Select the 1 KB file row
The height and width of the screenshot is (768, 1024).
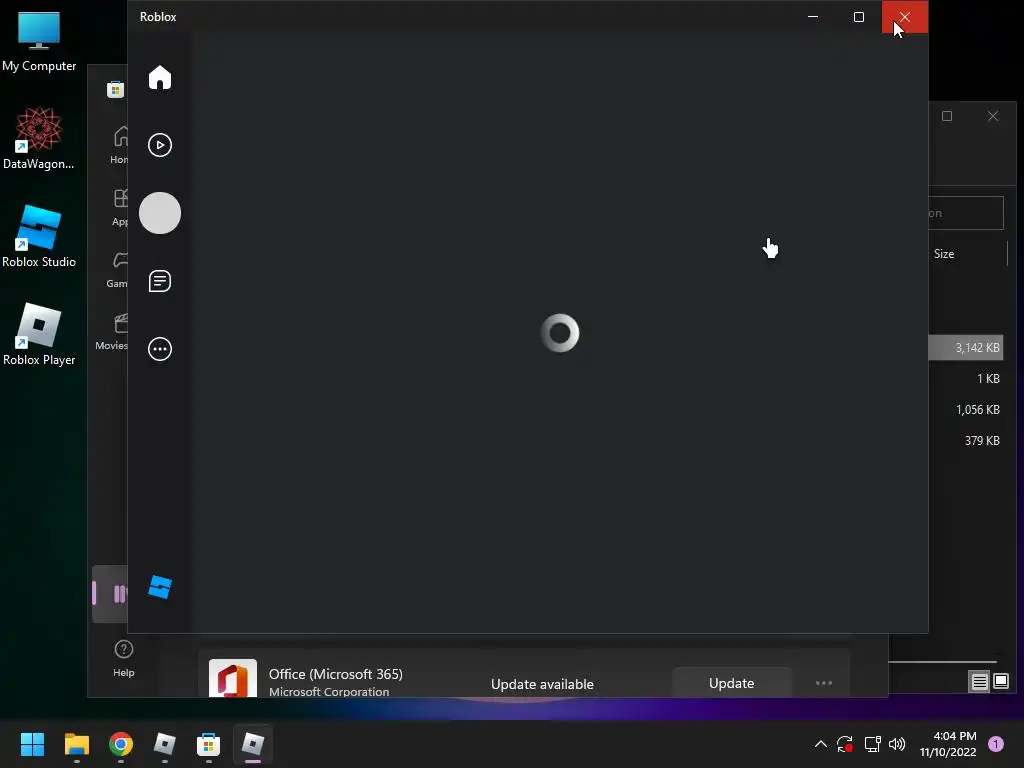tap(966, 379)
